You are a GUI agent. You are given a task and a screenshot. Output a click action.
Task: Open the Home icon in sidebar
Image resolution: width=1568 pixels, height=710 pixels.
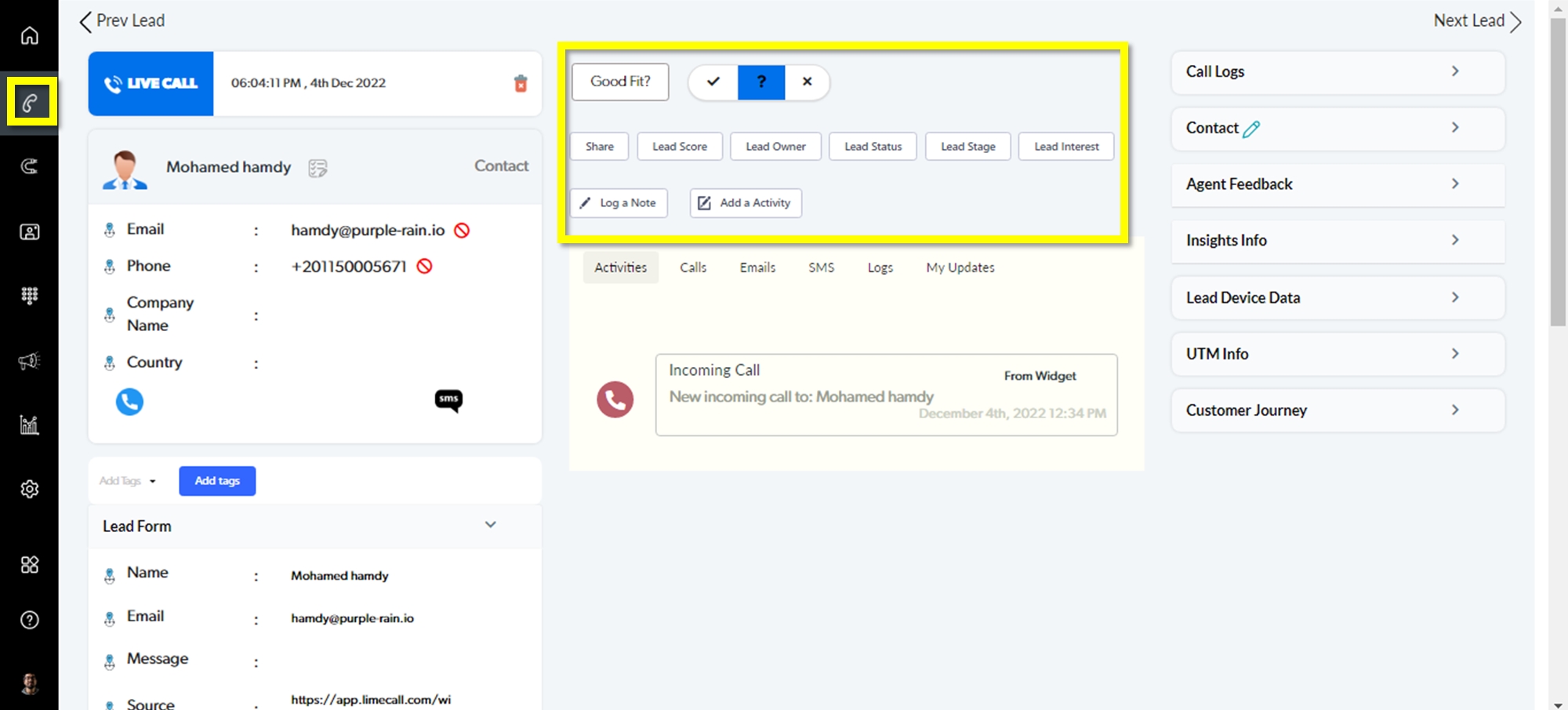tap(29, 36)
